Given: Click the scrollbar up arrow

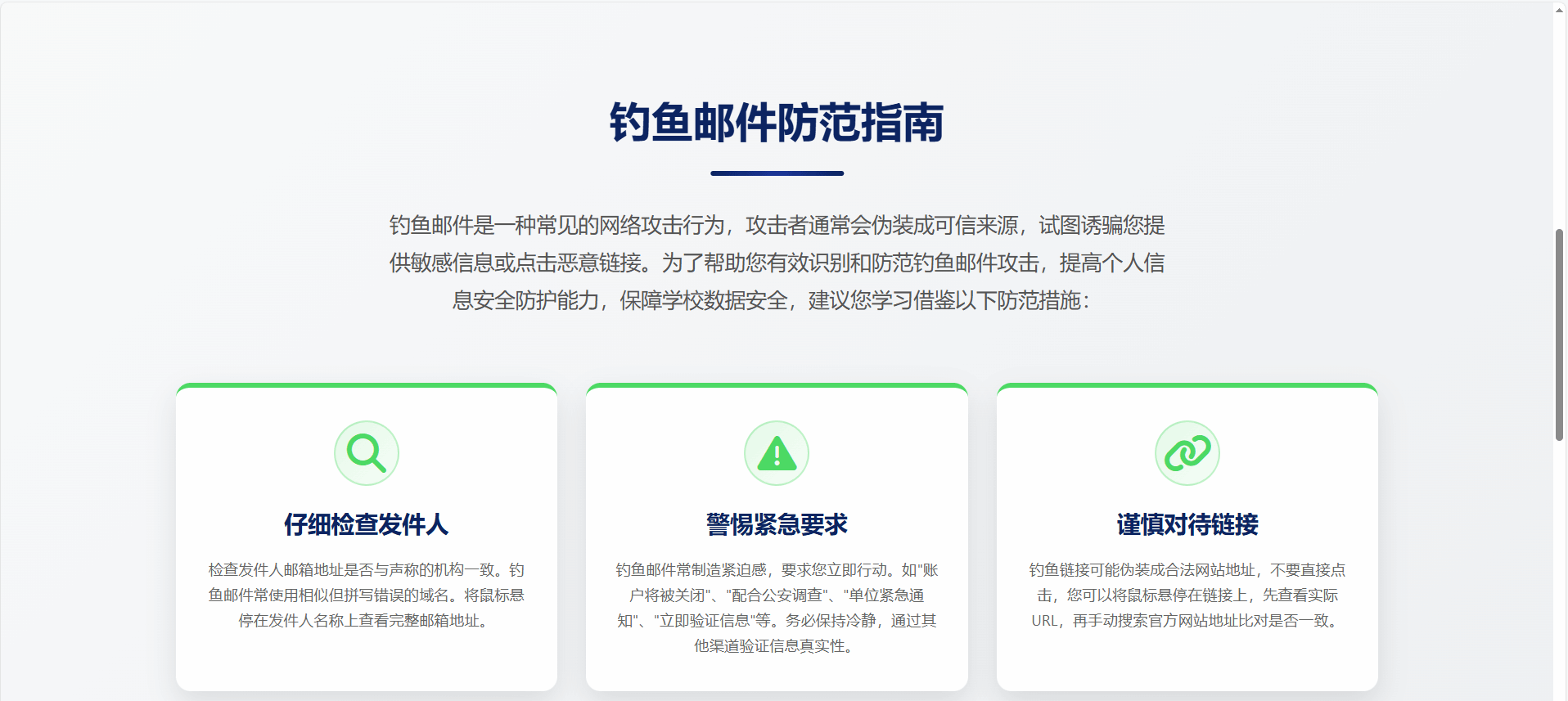Looking at the screenshot, I should (x=1560, y=10).
